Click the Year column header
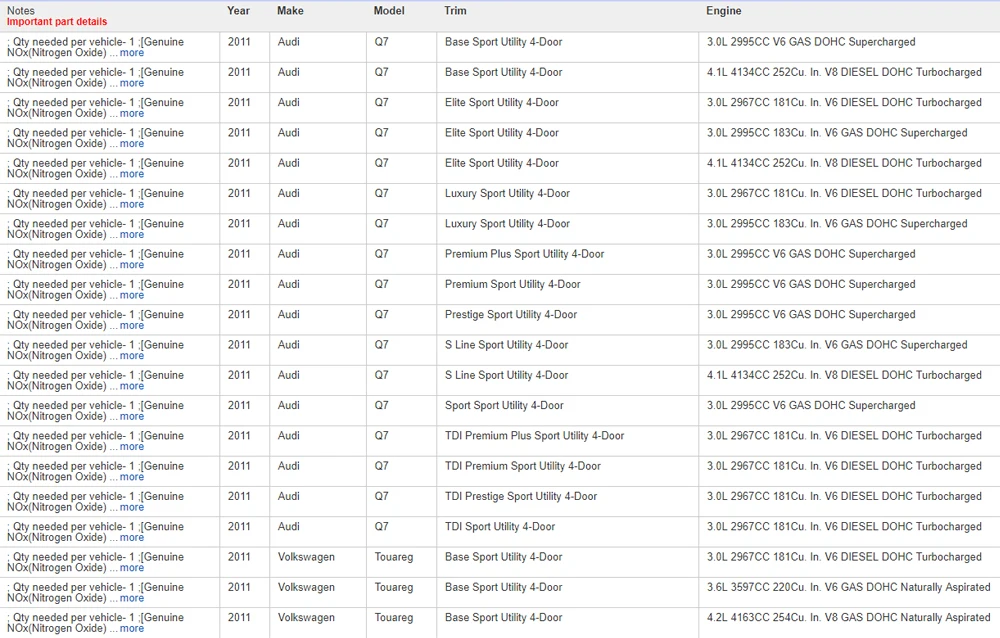Viewport: 1000px width, 638px height. click(x=239, y=11)
